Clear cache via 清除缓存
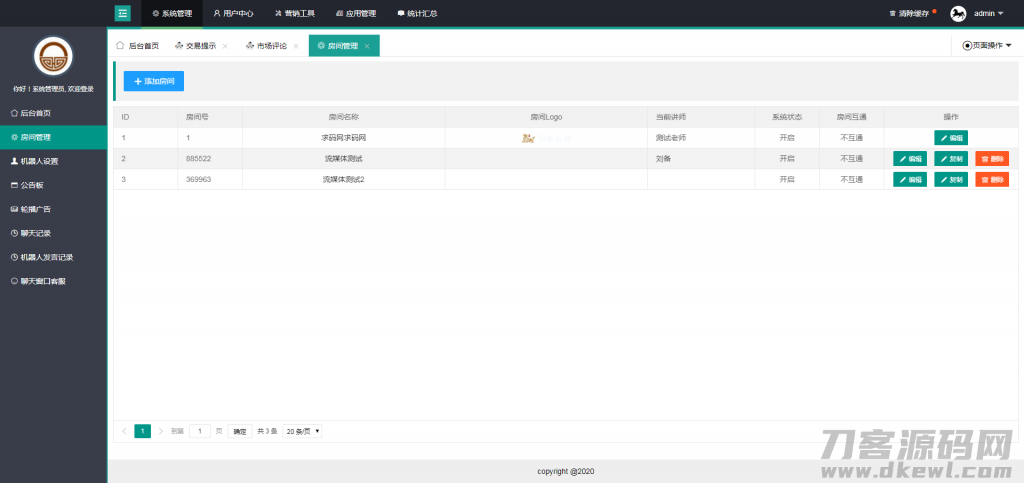Screen dimensions: 1024x483 910,13
